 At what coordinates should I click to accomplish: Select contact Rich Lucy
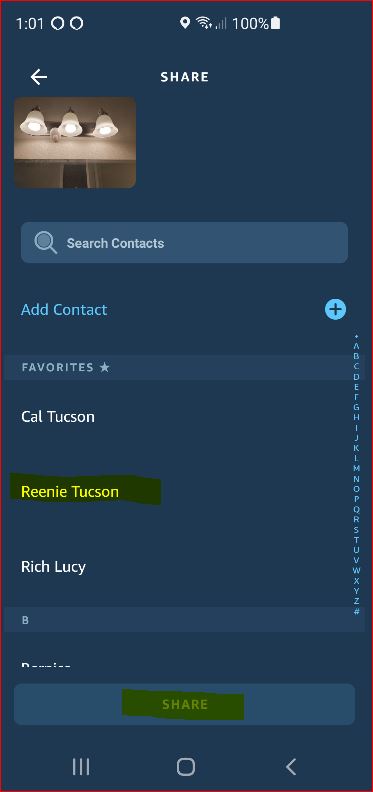pyautogui.click(x=53, y=567)
